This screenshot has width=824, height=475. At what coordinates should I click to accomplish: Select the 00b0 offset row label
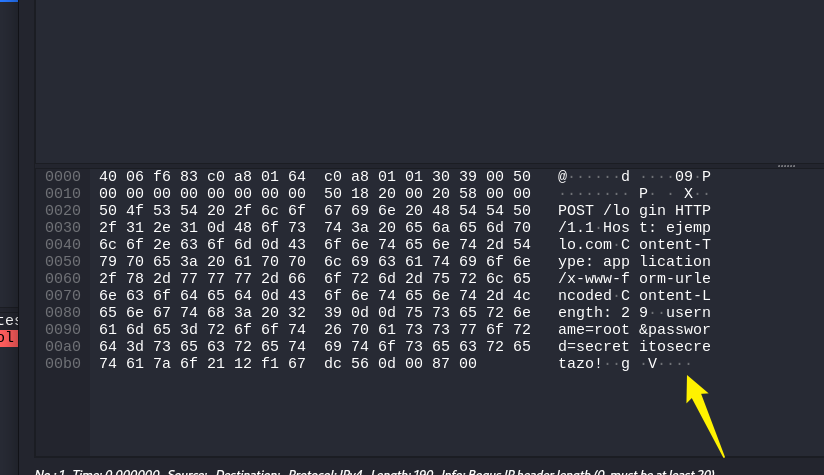[x=63, y=364]
